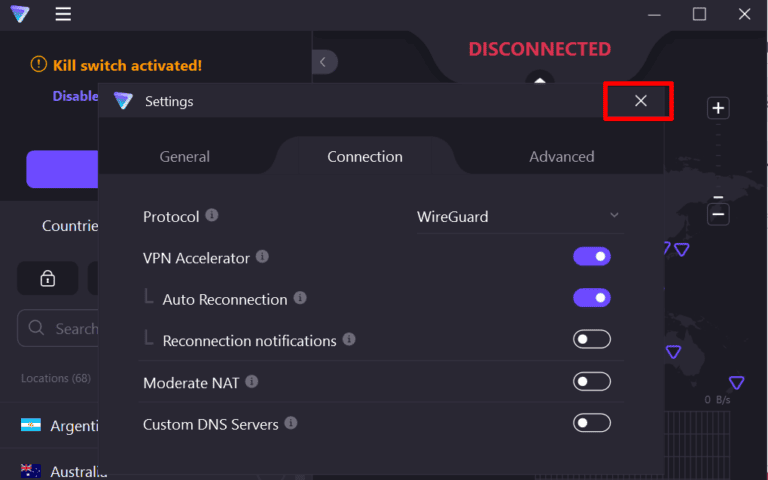Close the Settings dialog

640,101
